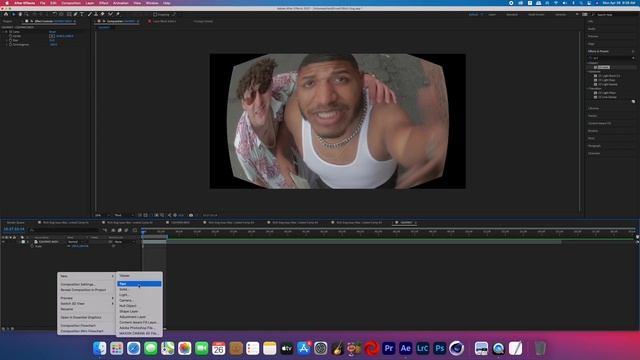Open Premiere Pro from the dock

coord(389,348)
